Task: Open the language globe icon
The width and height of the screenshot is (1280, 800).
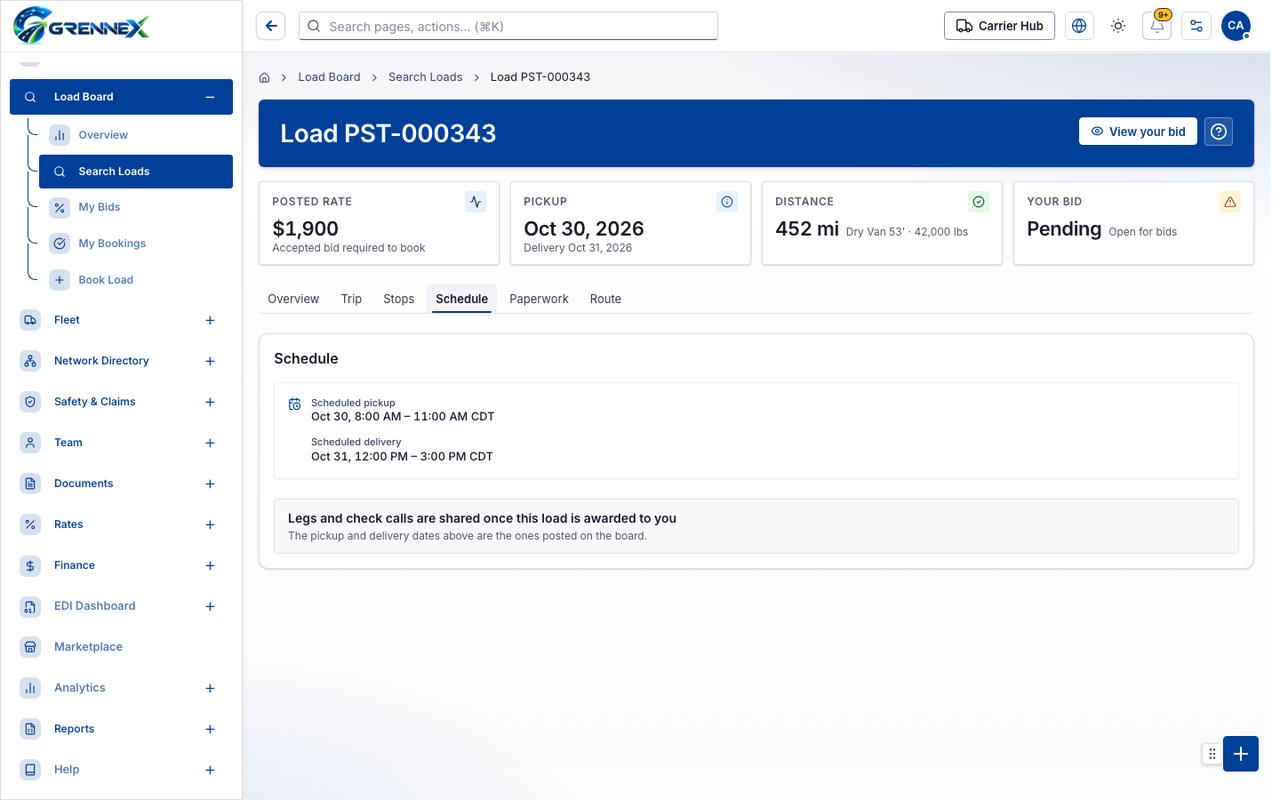Action: (1079, 26)
